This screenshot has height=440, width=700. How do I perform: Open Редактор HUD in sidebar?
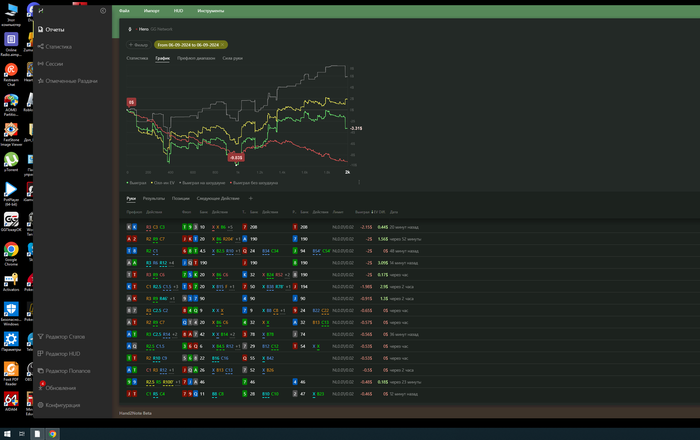tap(59, 353)
